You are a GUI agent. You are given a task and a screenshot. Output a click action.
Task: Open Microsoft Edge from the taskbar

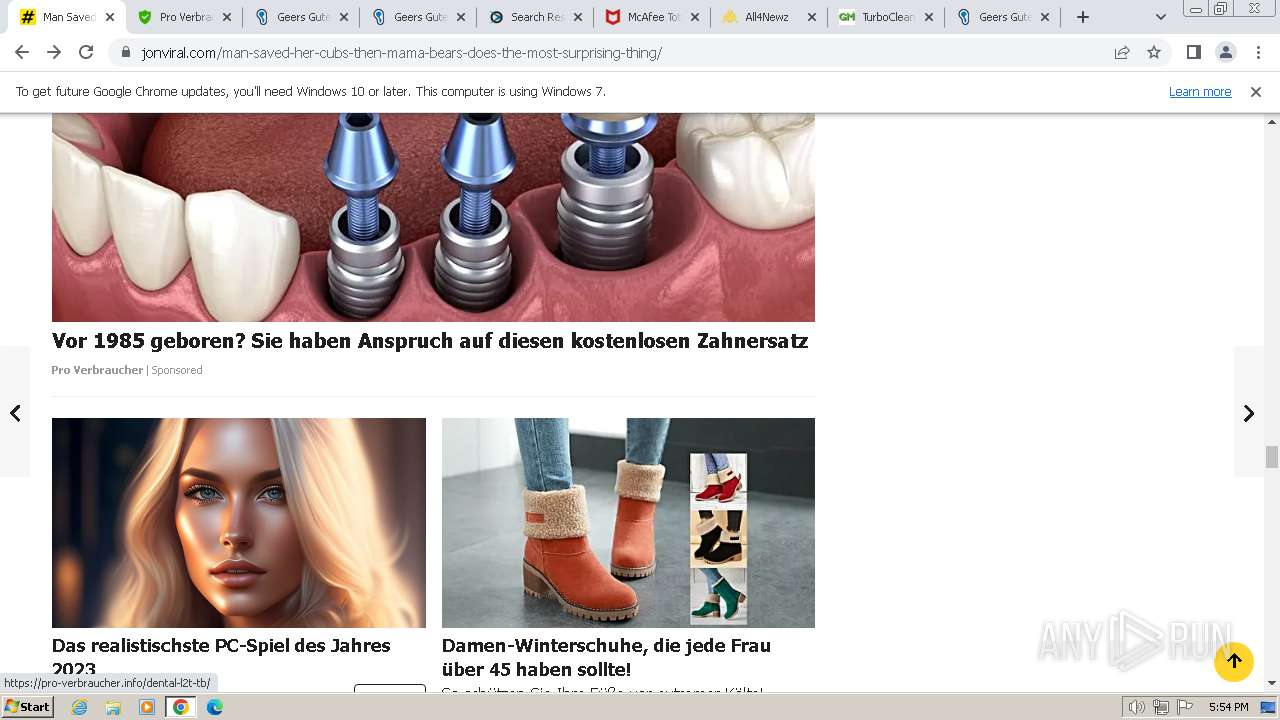pos(215,707)
